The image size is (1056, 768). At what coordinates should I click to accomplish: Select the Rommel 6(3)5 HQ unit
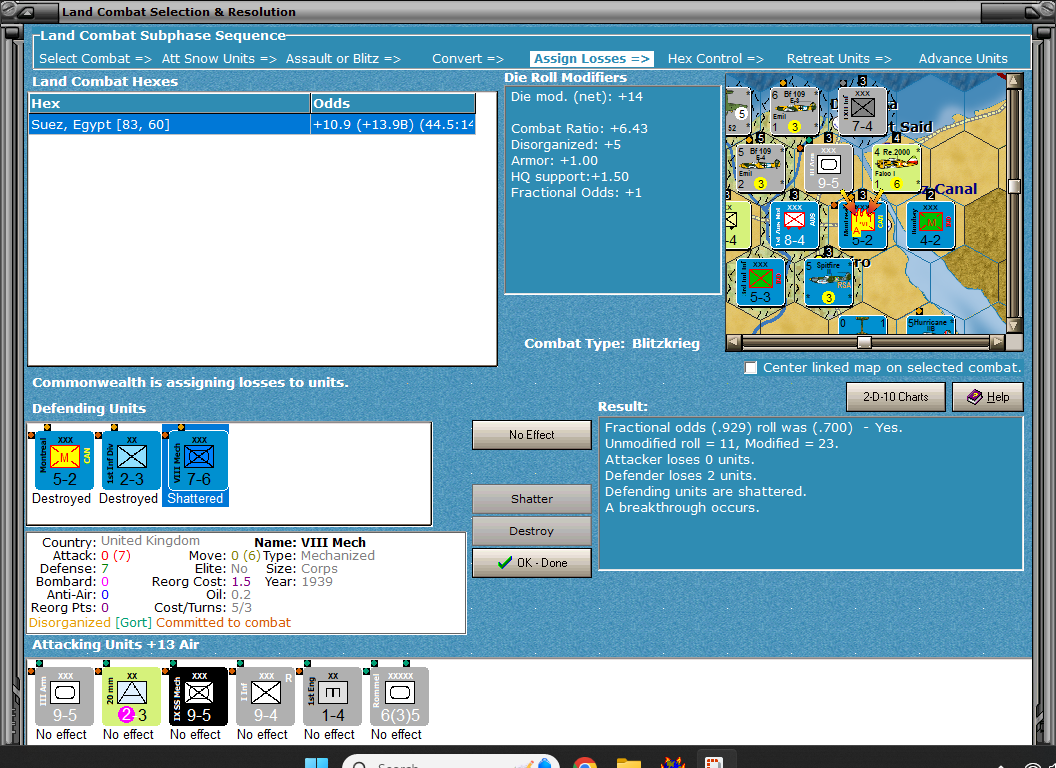coord(399,697)
